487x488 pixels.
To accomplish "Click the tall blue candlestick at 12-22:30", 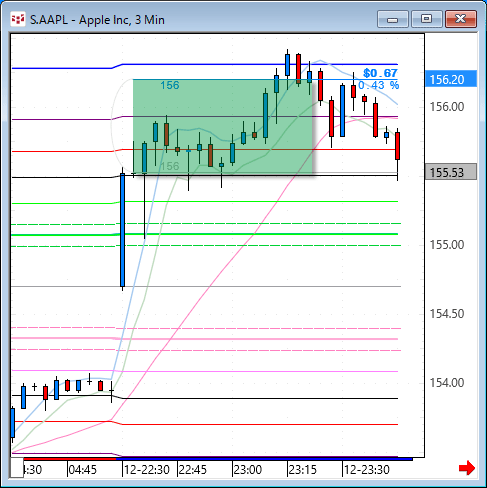I will [123, 230].
